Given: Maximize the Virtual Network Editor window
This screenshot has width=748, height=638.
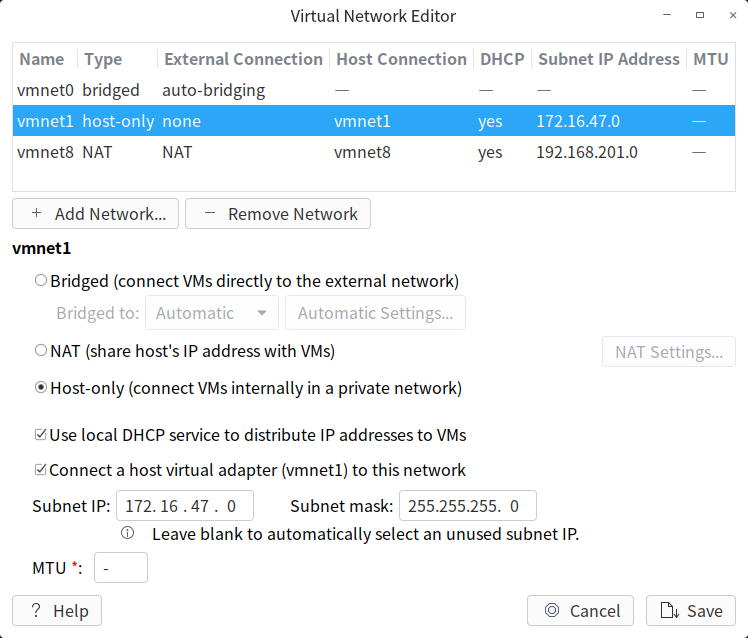Looking at the screenshot, I should coord(700,16).
